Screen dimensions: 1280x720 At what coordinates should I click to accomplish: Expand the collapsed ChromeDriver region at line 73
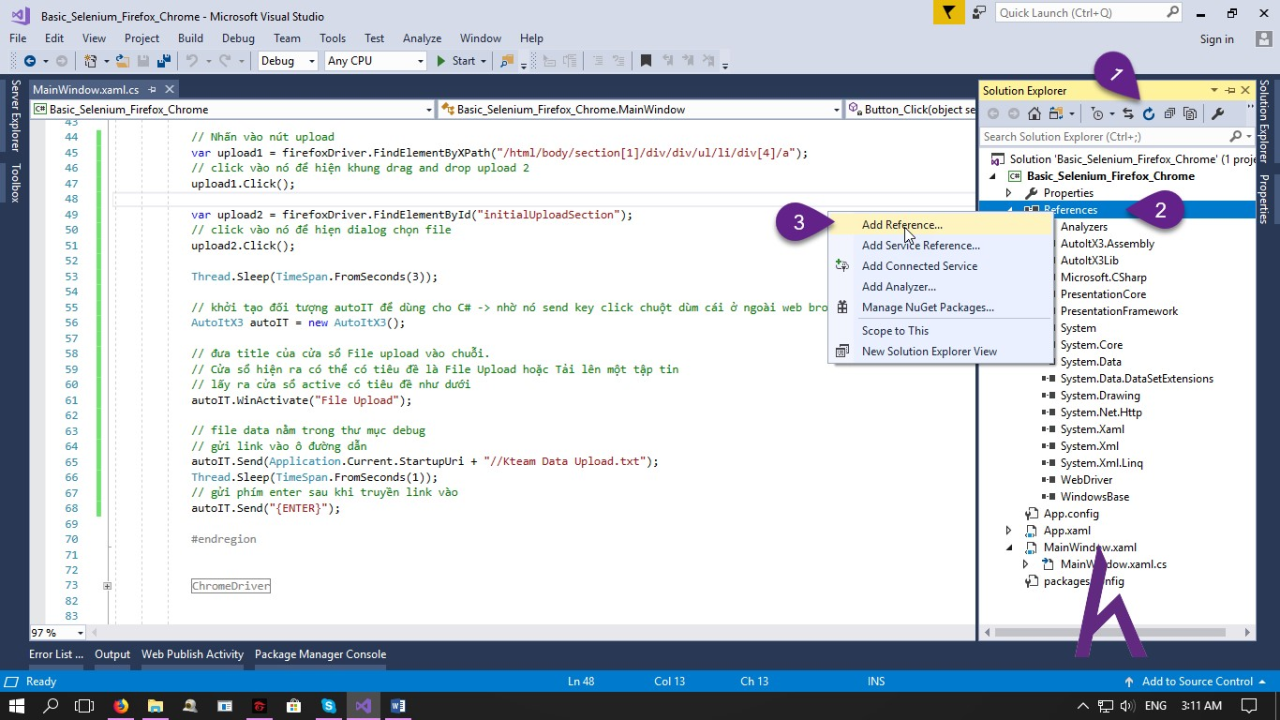tap(107, 586)
